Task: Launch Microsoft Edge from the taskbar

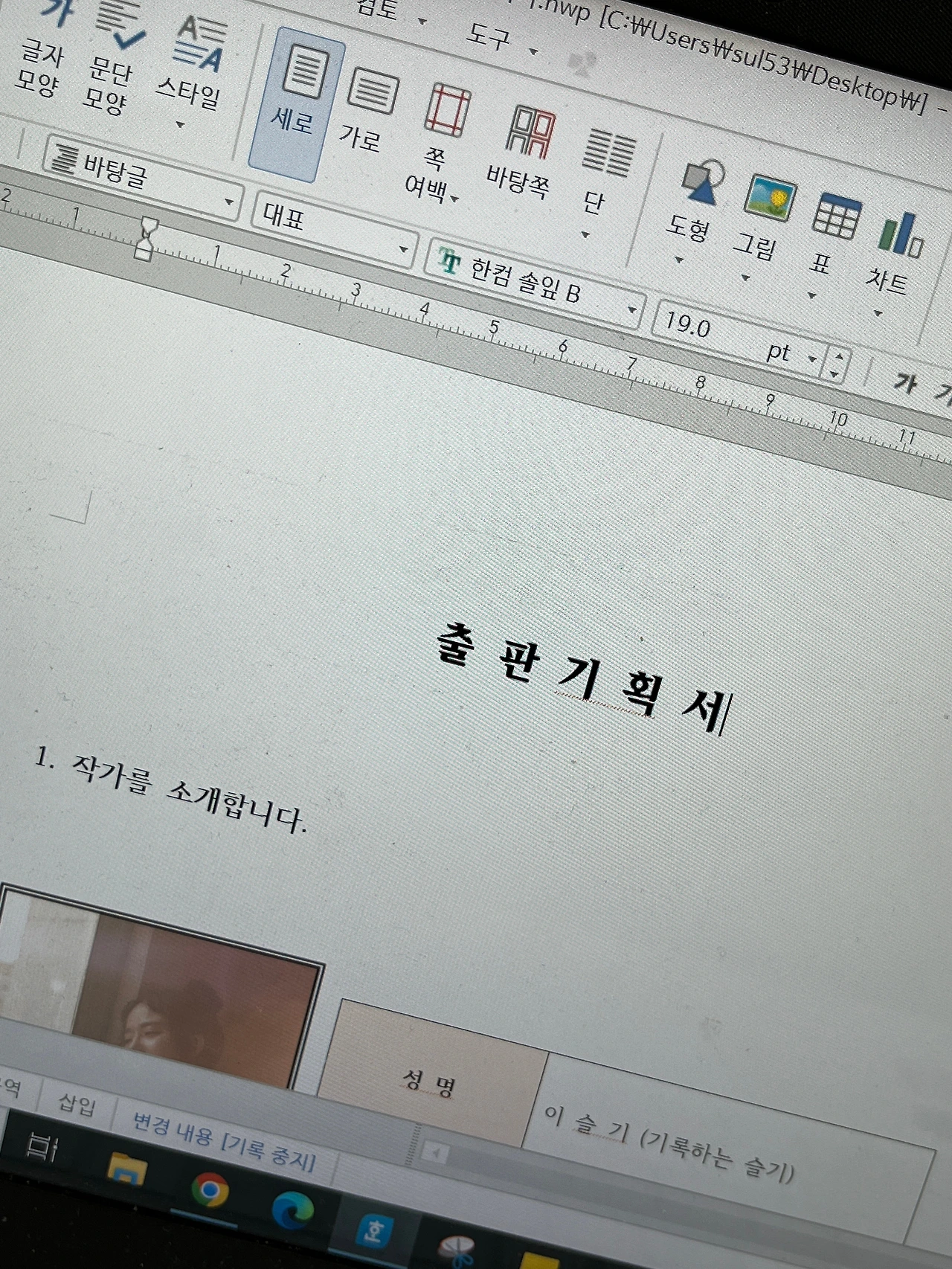Action: point(292,1211)
